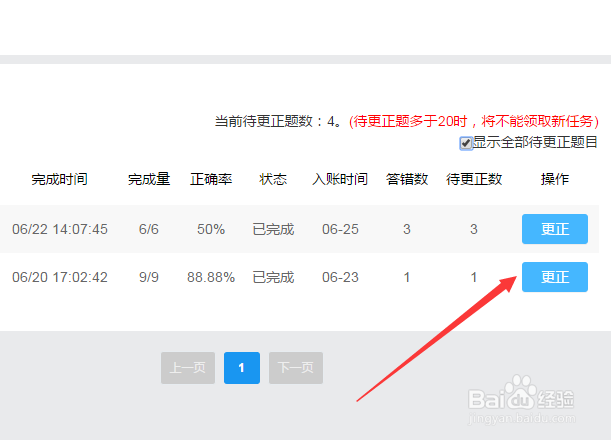Click the 完成量 column header
The width and height of the screenshot is (611, 440).
click(x=149, y=179)
